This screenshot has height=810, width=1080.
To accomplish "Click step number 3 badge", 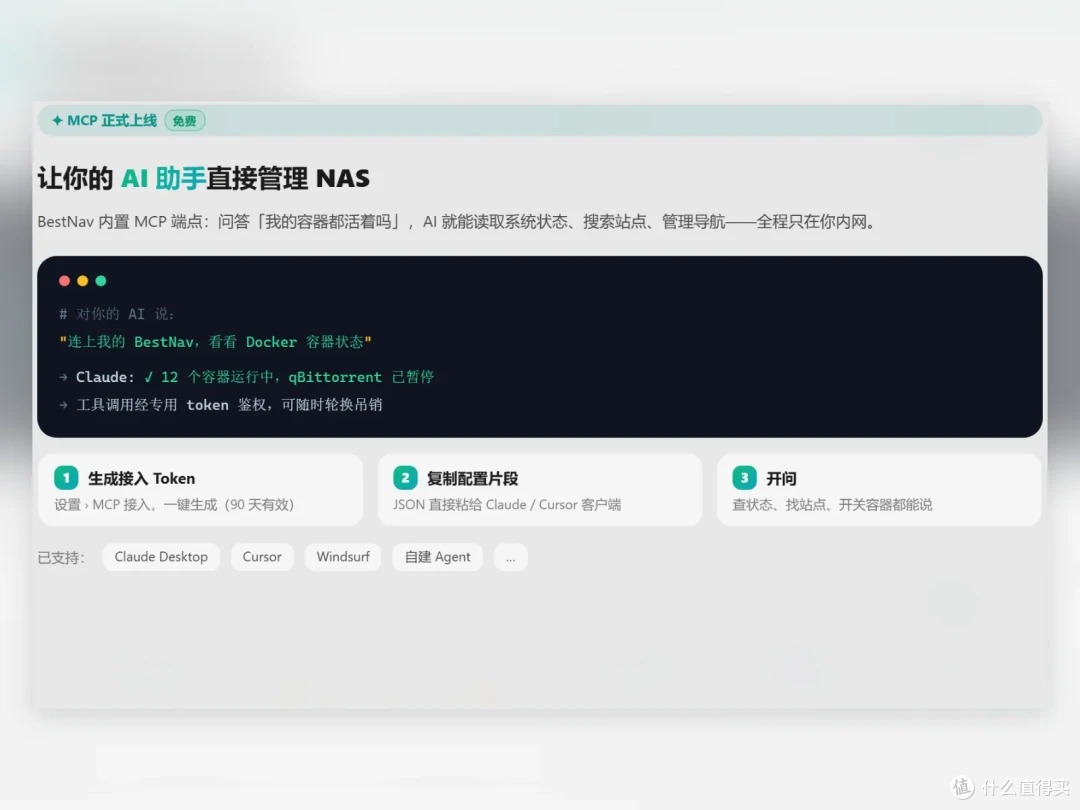I will coord(744,478).
